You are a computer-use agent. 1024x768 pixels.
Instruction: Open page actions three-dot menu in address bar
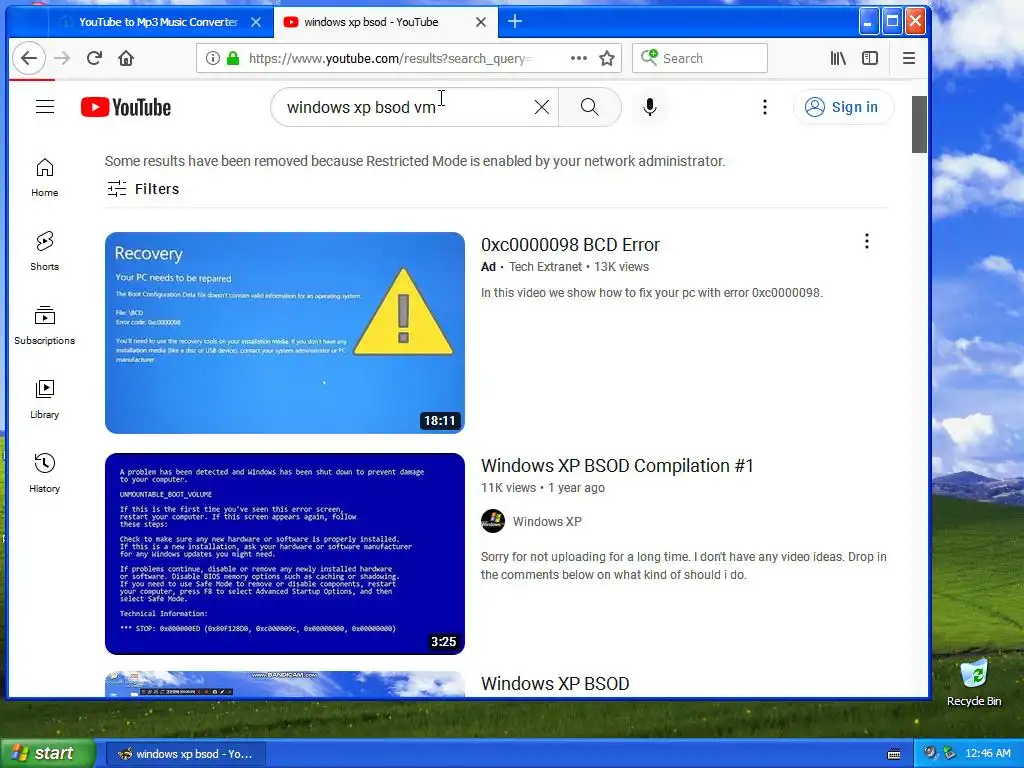pos(579,58)
